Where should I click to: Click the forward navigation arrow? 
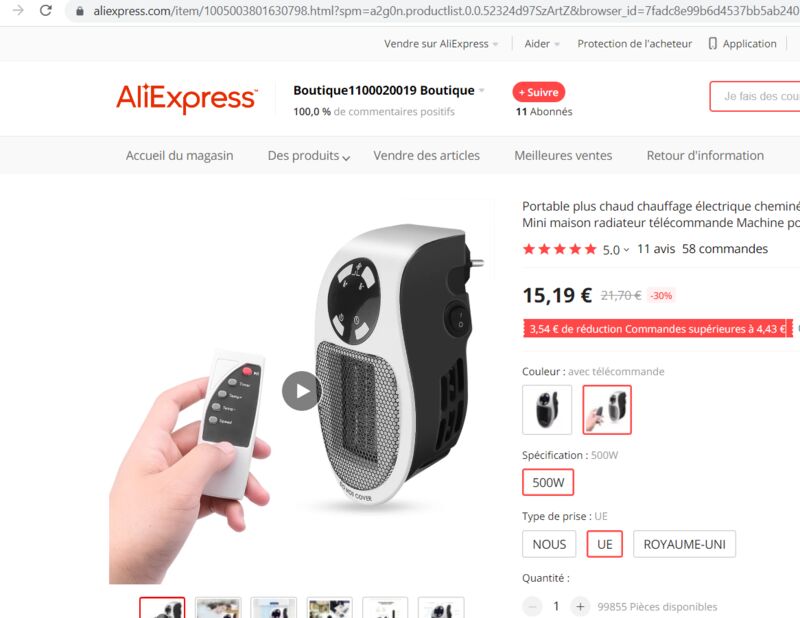pos(18,10)
